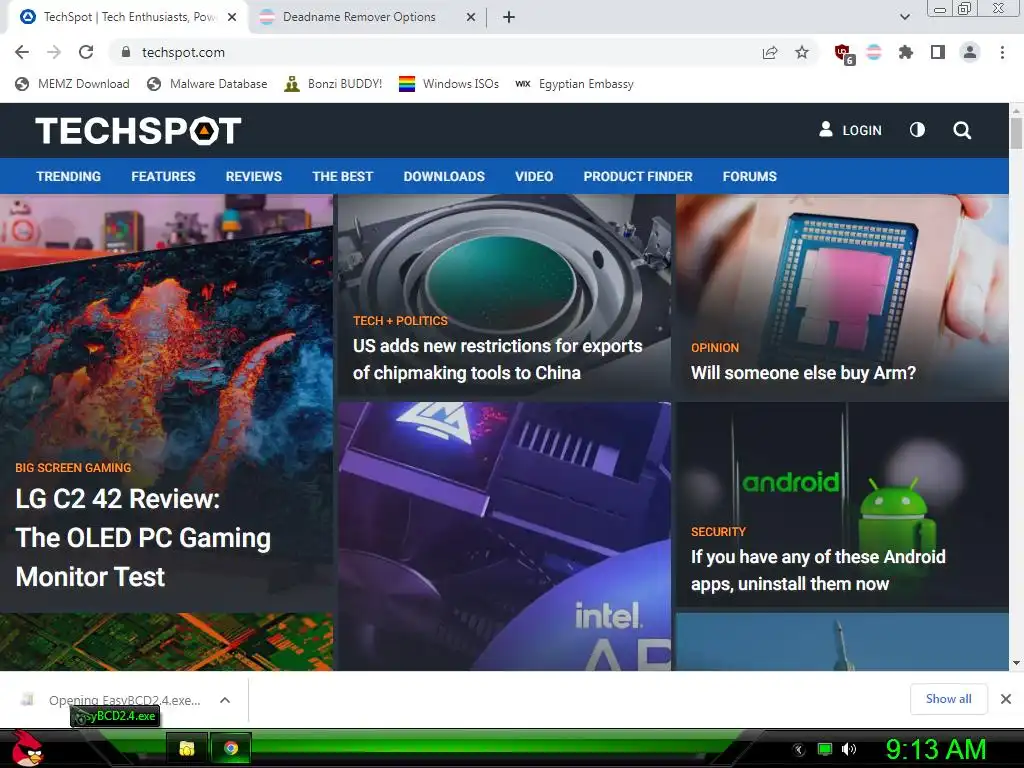Open the file explorer taskbar icon

click(x=187, y=748)
